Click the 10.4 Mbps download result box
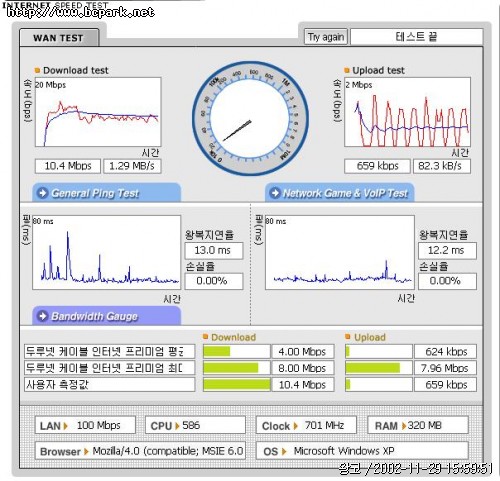Viewport: 500px width, 481px height. tap(68, 166)
